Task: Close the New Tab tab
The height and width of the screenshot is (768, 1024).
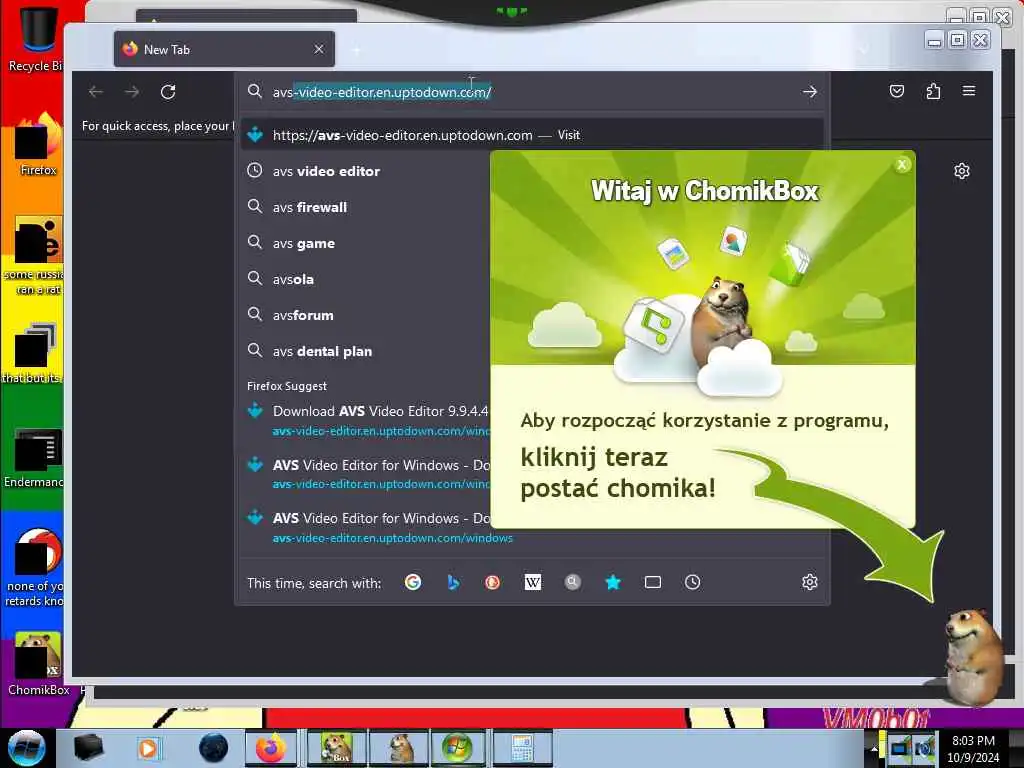Action: [x=319, y=49]
